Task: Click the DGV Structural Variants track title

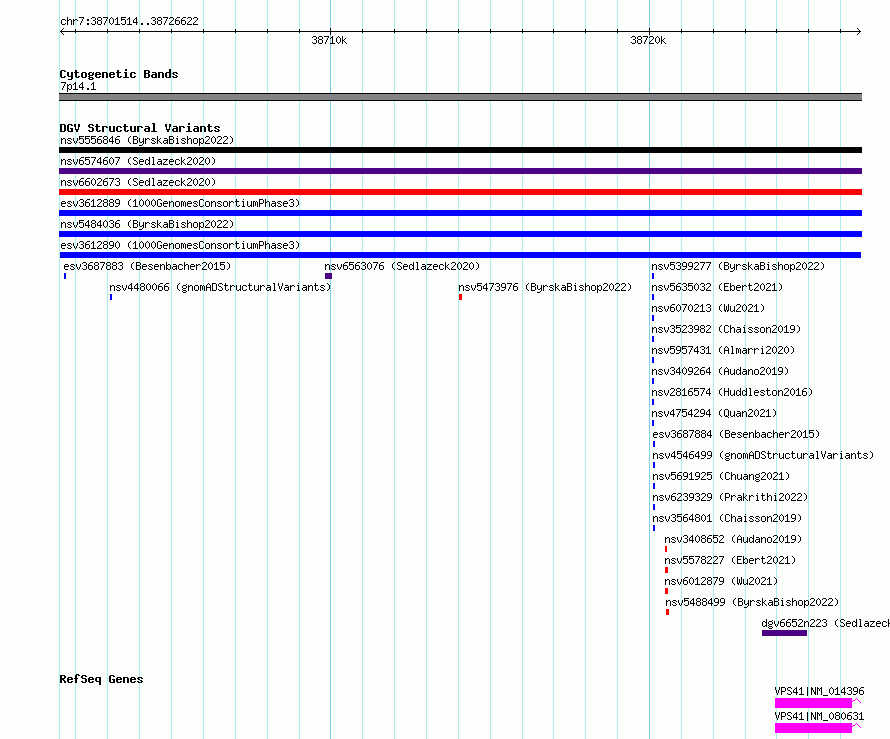Action: pos(140,128)
